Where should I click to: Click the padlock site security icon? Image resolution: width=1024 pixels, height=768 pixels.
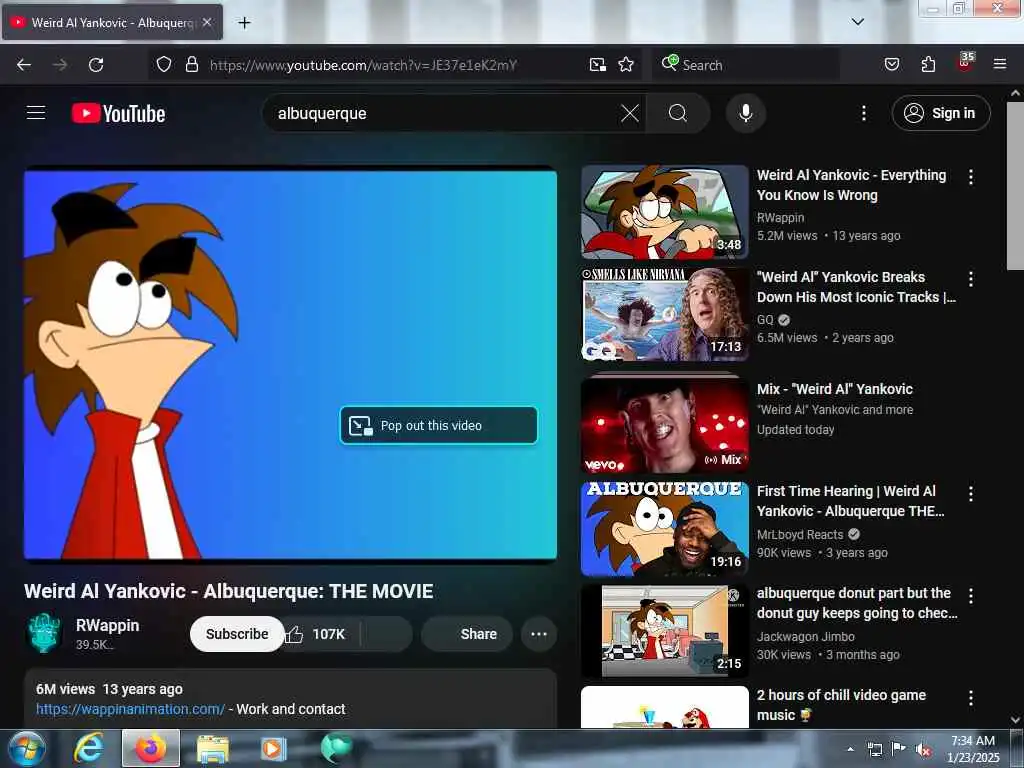191,64
